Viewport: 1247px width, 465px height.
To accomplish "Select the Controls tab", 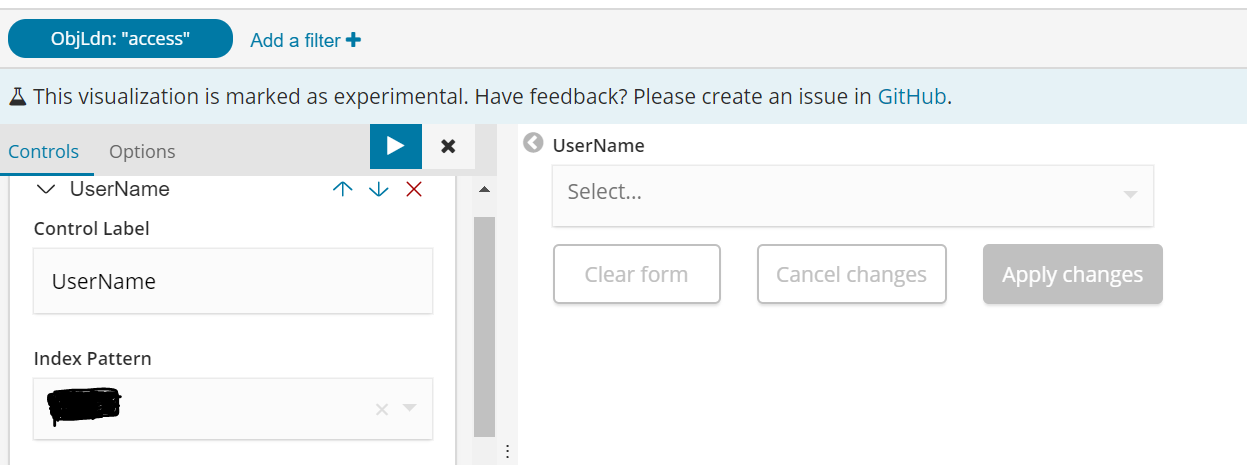I will 43,151.
